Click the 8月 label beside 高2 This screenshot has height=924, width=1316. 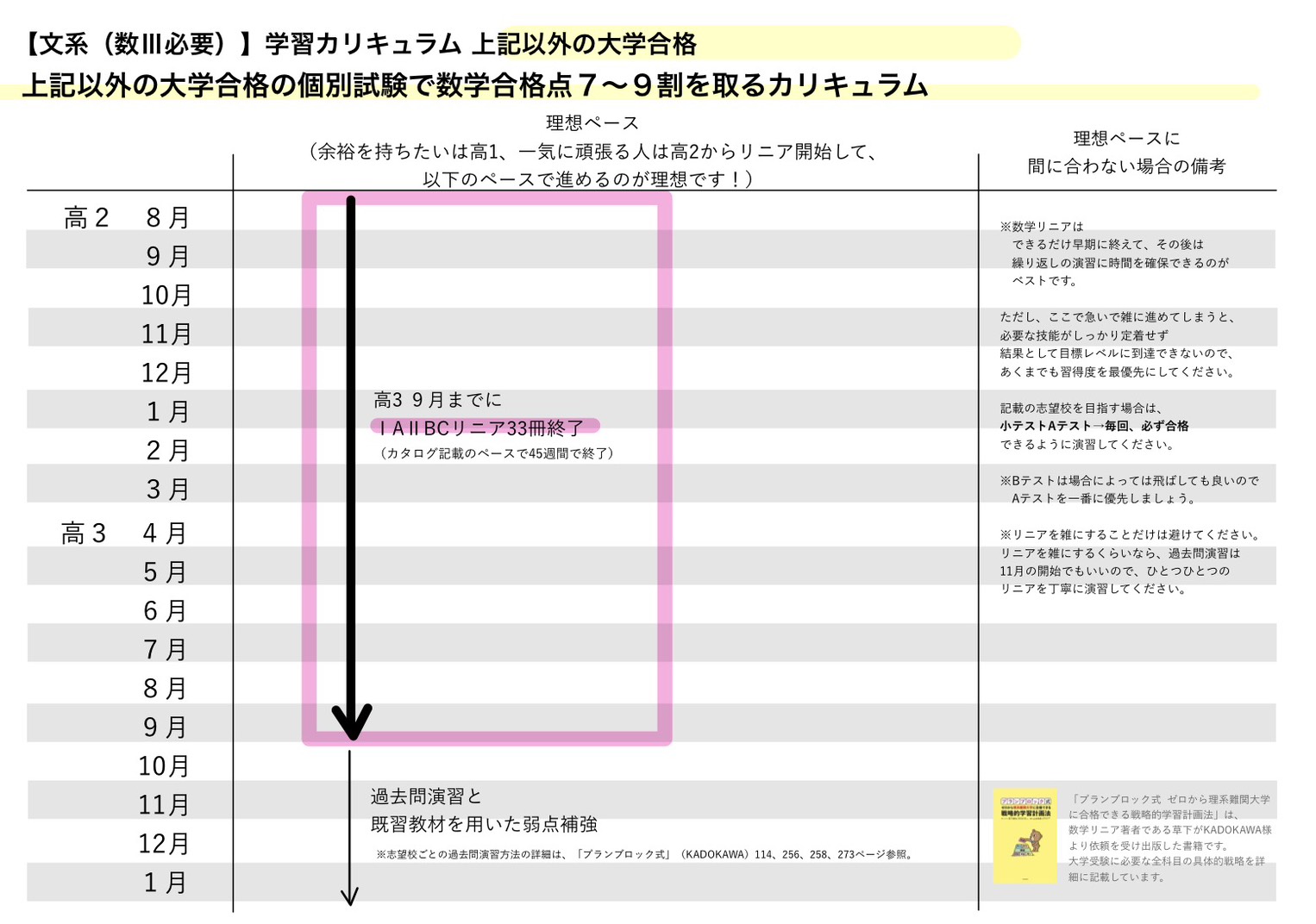[167, 218]
